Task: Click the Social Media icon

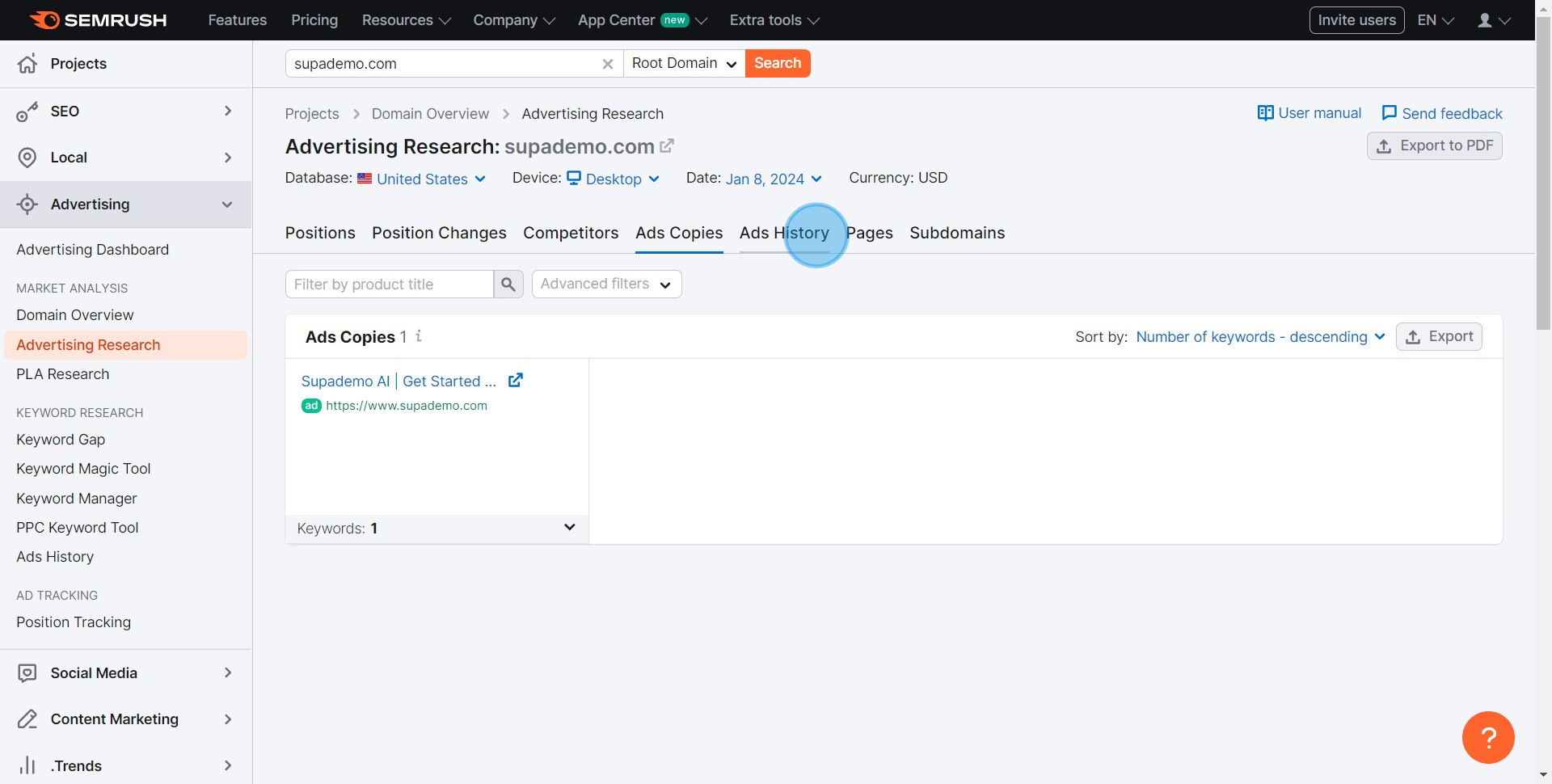Action: [27, 673]
